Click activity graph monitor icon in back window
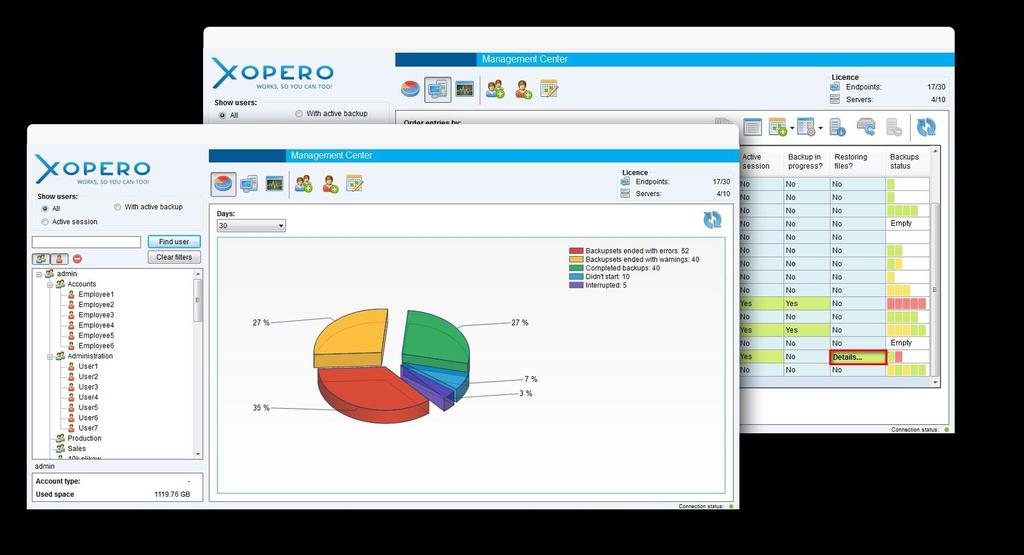 coord(464,89)
